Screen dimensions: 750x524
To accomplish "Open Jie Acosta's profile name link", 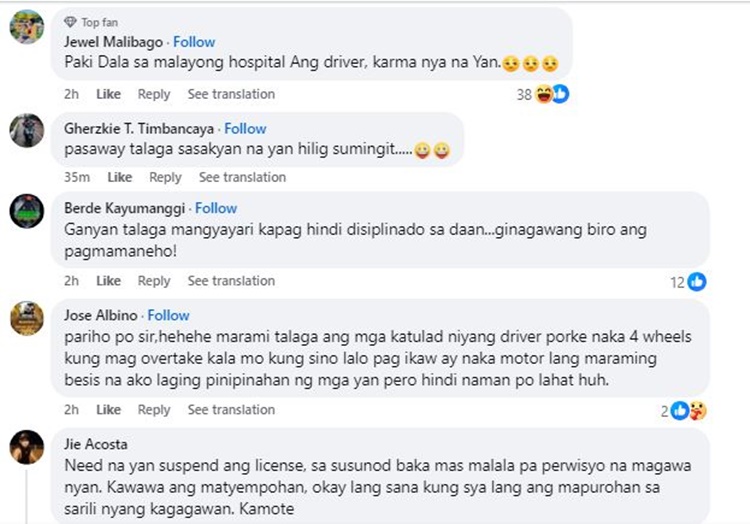I will 92,444.
